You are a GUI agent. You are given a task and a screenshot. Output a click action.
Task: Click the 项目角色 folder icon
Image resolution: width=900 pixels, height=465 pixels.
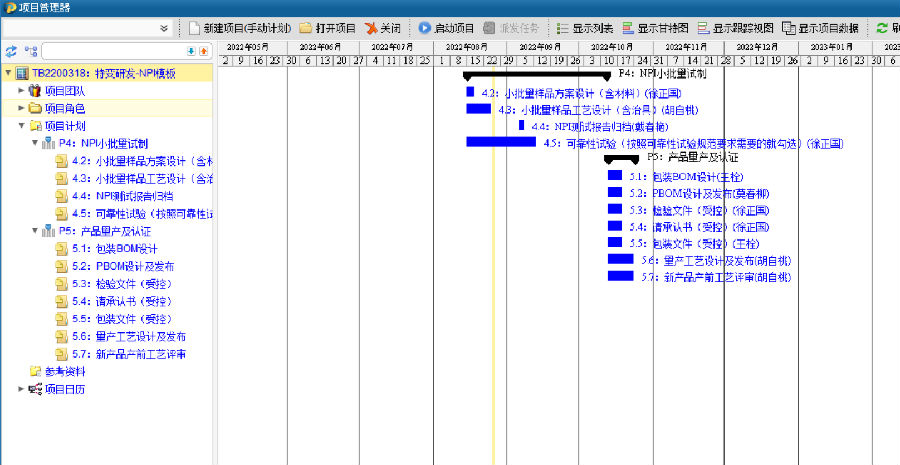click(35, 108)
